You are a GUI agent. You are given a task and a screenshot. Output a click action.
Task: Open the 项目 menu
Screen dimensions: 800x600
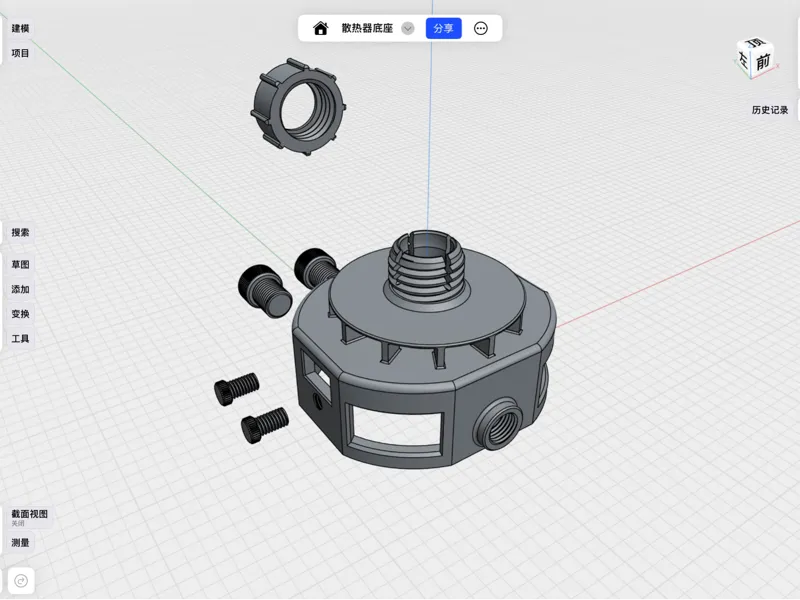(x=20, y=53)
